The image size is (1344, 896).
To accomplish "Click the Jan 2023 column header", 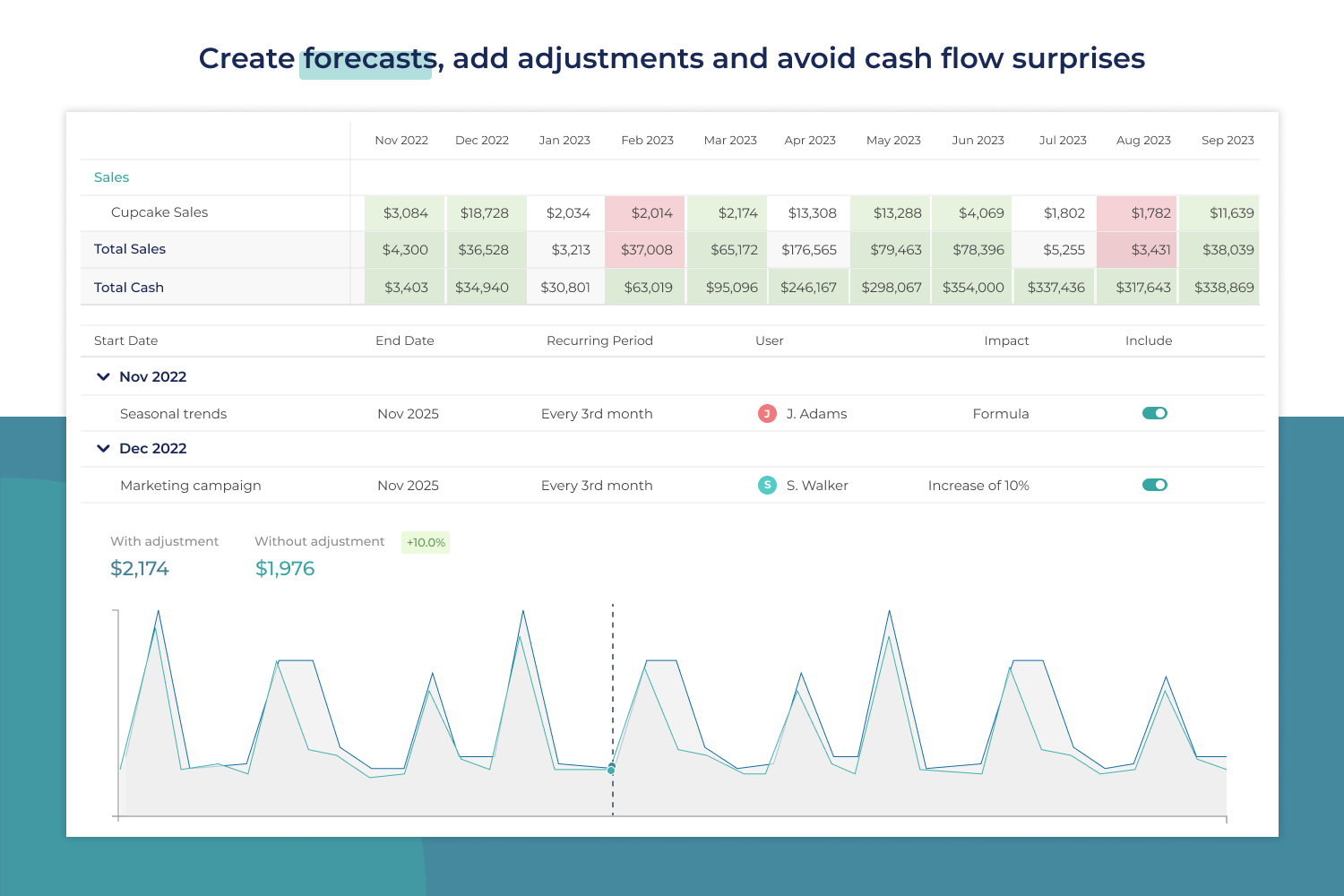I will pyautogui.click(x=564, y=141).
